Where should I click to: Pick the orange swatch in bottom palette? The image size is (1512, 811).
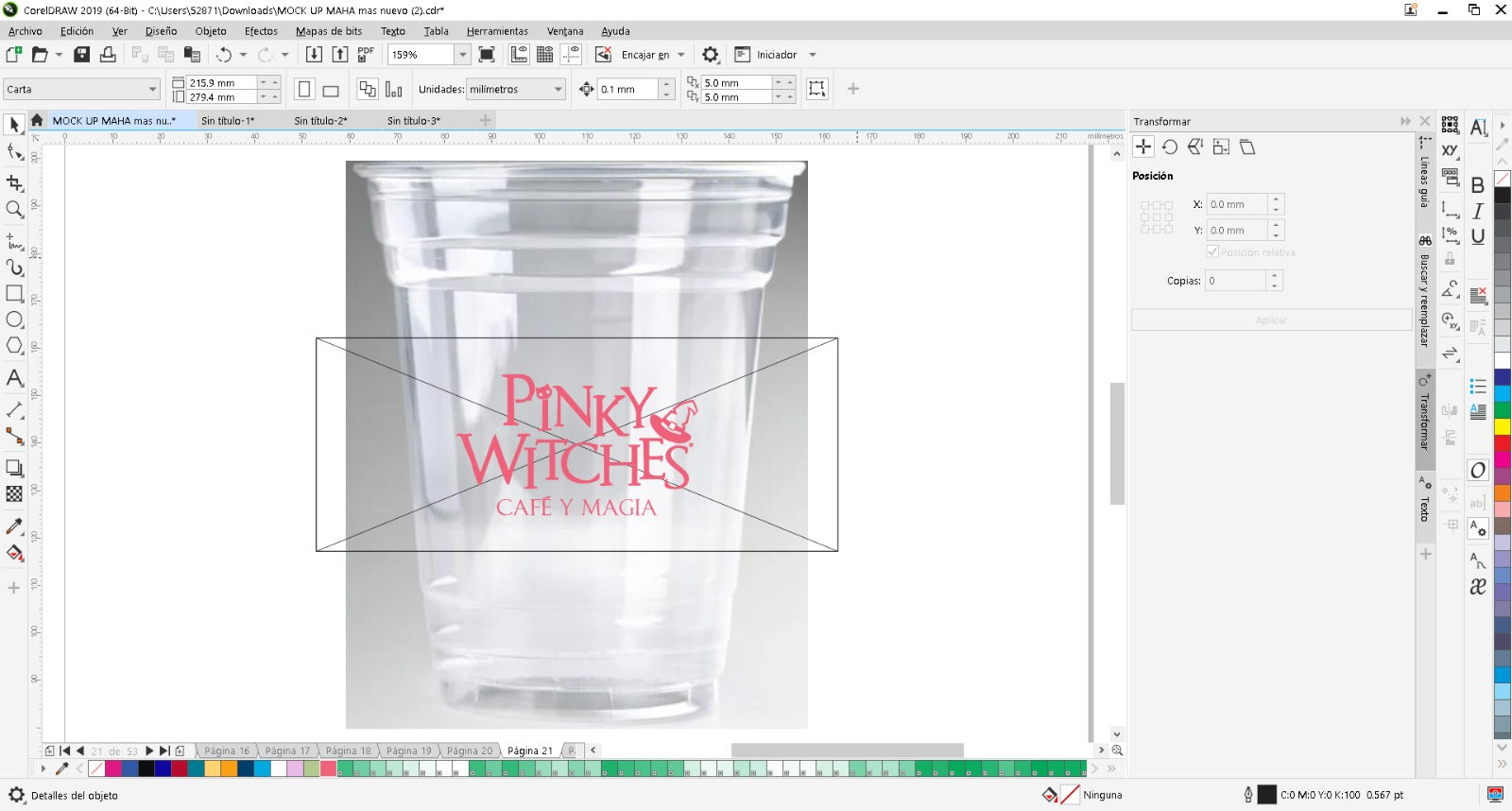pos(230,768)
